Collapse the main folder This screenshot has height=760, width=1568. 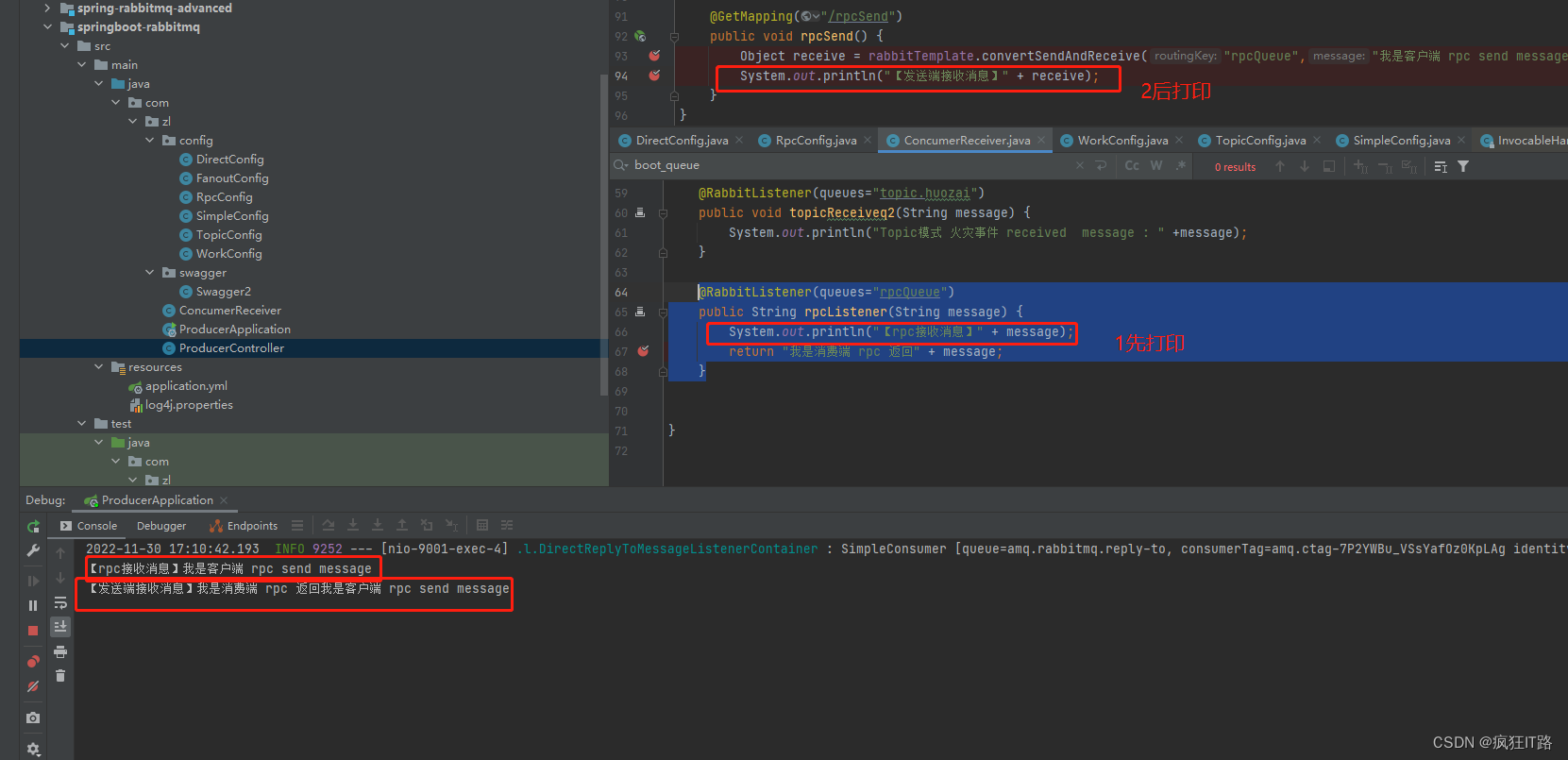pos(82,65)
